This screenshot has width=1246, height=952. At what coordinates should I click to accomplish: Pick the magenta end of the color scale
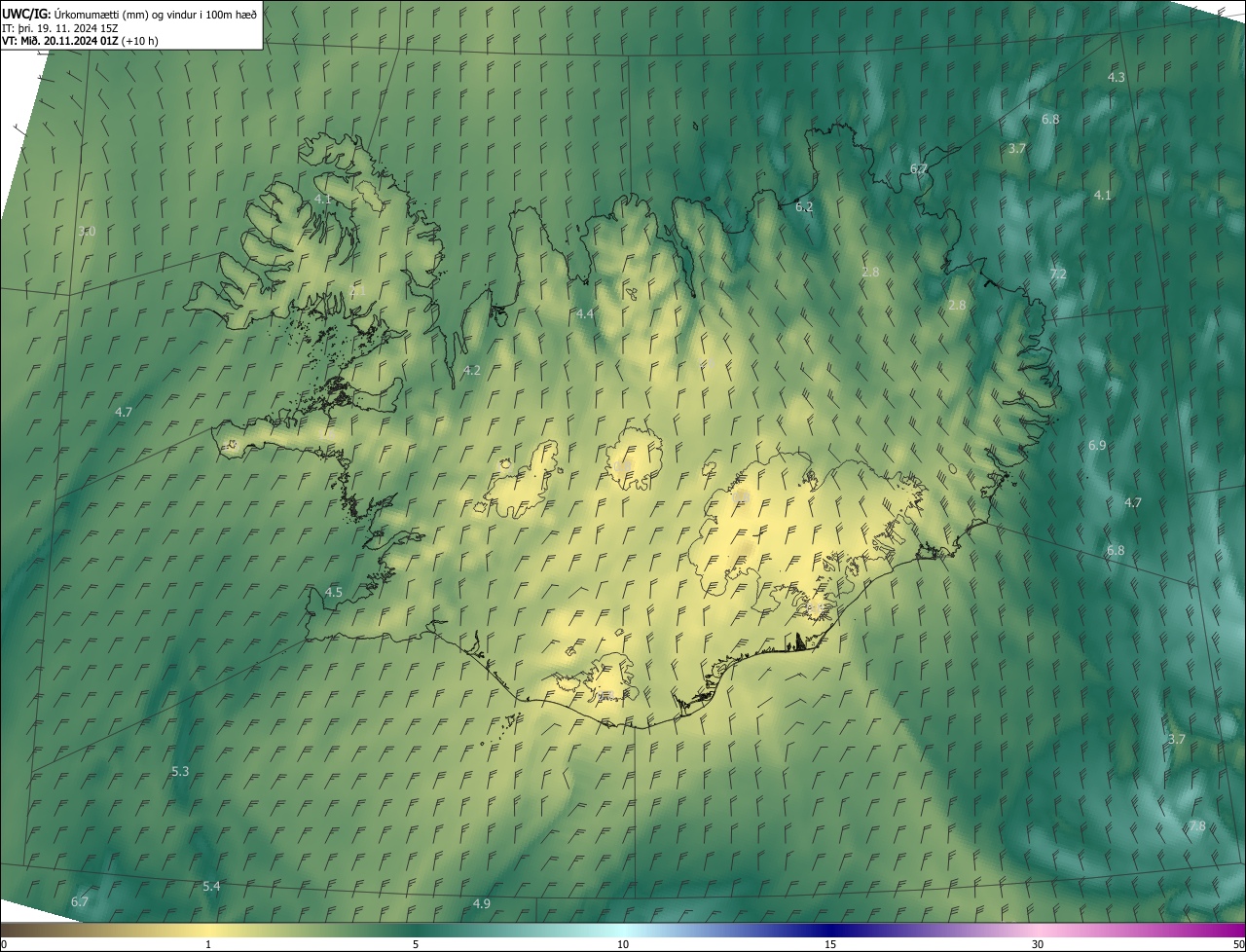pos(1231,930)
